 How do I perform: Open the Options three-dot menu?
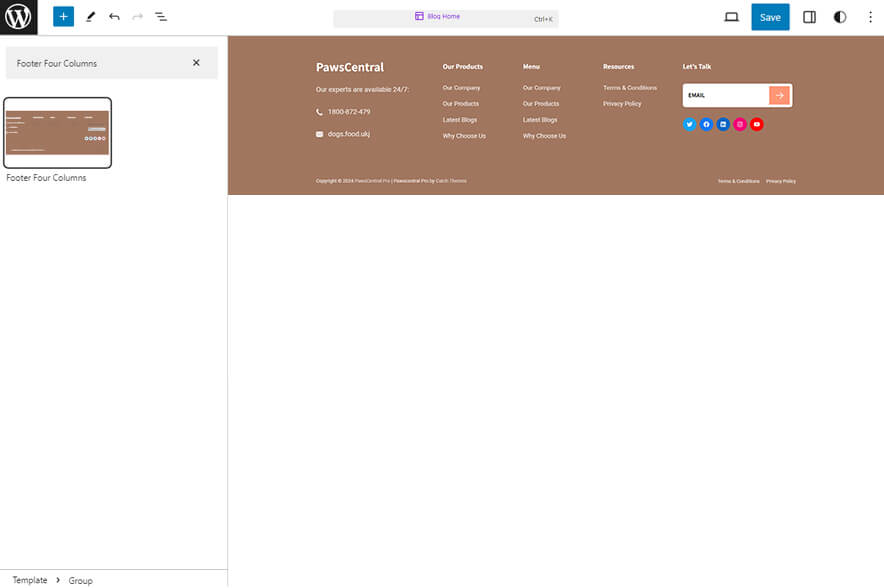pos(871,17)
